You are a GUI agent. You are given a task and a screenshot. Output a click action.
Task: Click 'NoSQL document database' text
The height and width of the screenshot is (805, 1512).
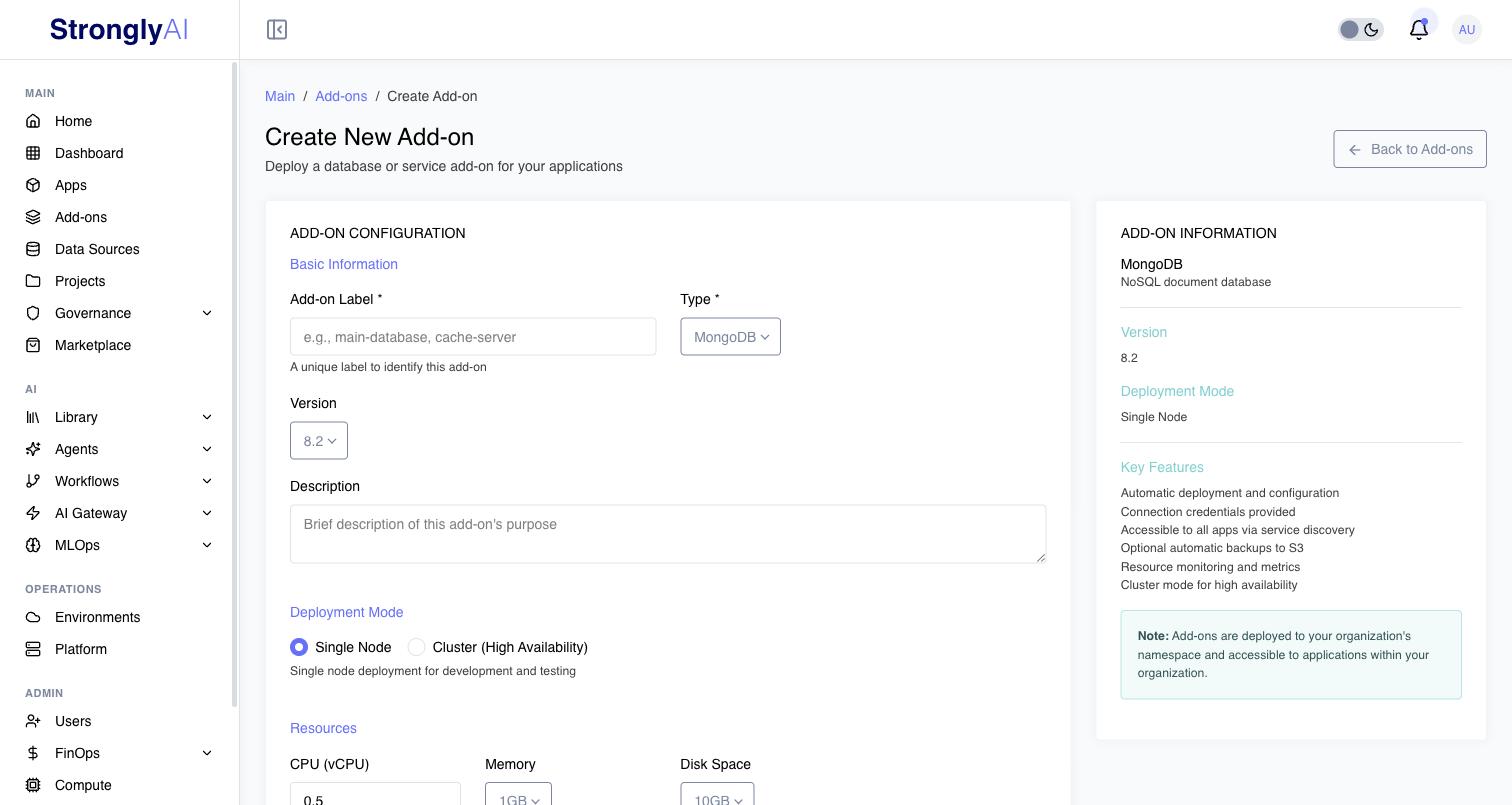pyautogui.click(x=1196, y=282)
